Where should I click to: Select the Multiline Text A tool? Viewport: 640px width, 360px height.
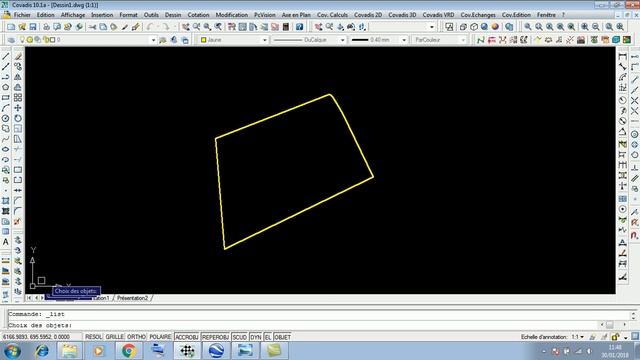[6, 242]
